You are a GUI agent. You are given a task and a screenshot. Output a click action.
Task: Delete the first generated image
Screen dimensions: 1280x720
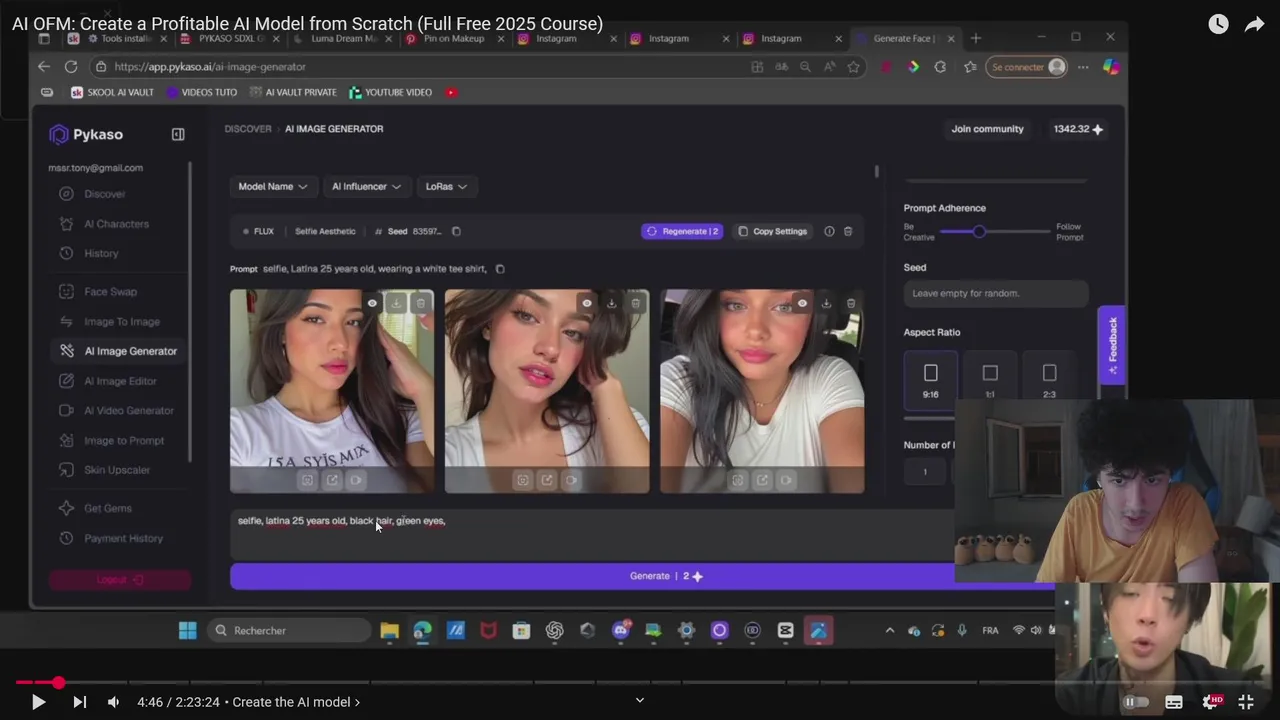point(421,303)
